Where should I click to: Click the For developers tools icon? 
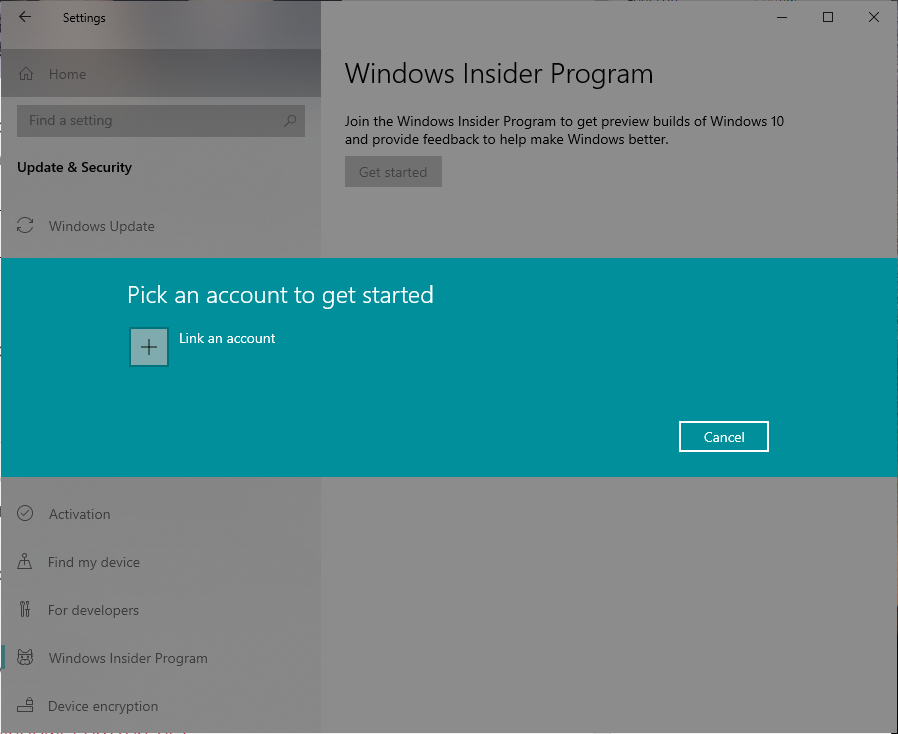click(26, 610)
